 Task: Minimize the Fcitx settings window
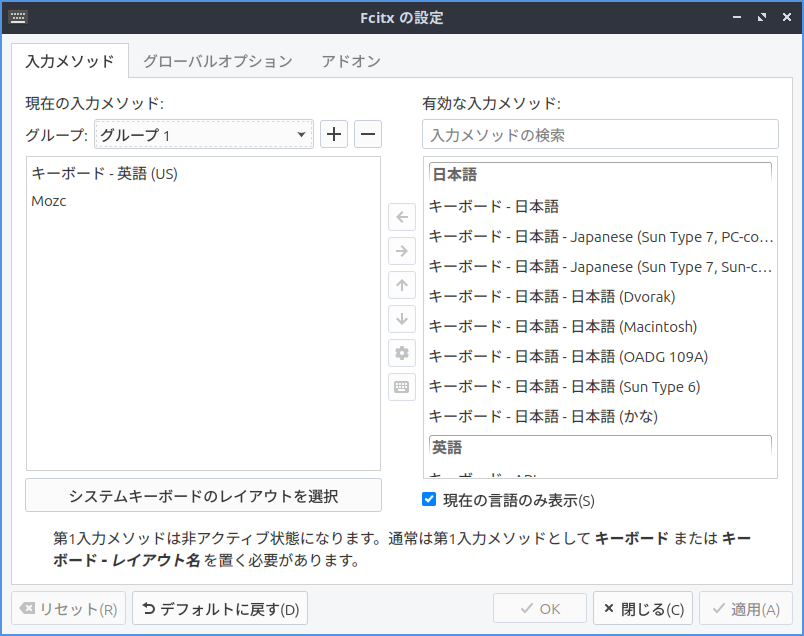tap(737, 17)
